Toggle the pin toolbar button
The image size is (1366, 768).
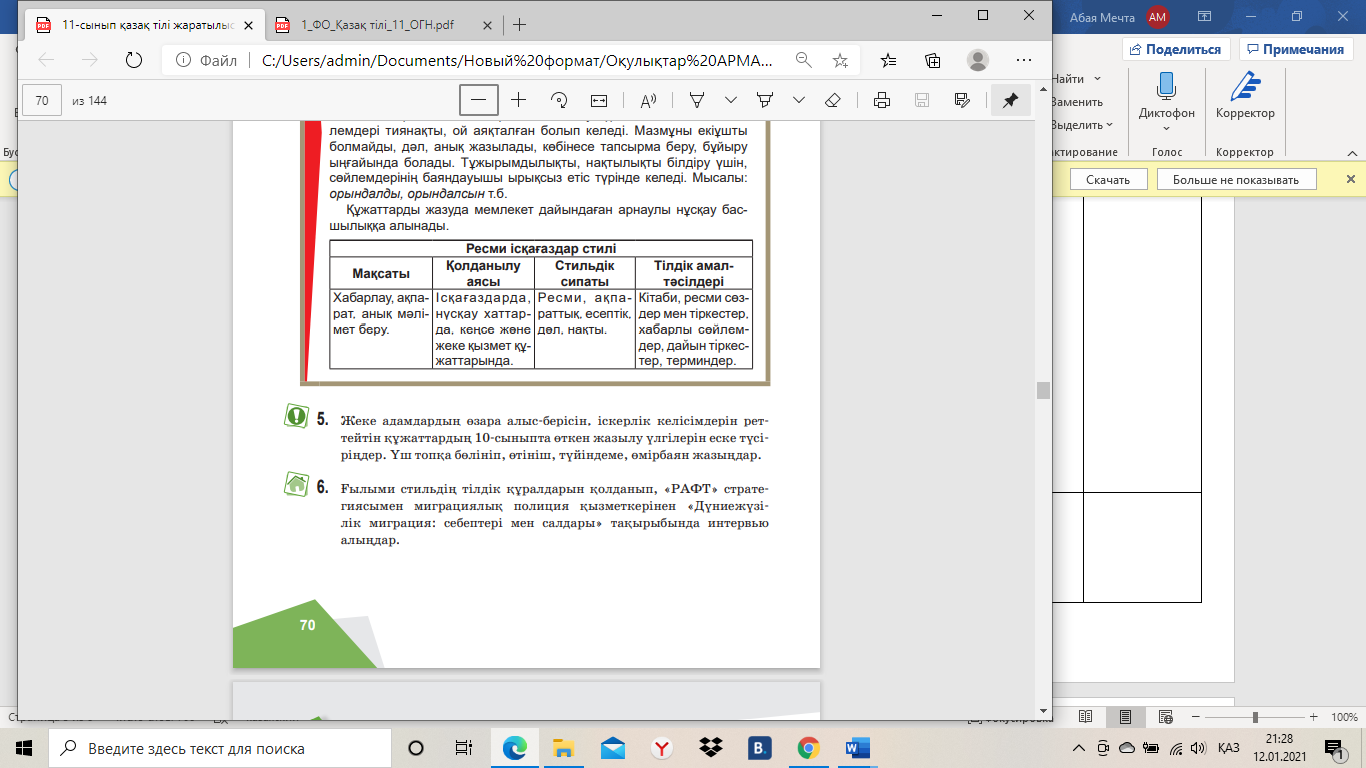click(x=1010, y=100)
